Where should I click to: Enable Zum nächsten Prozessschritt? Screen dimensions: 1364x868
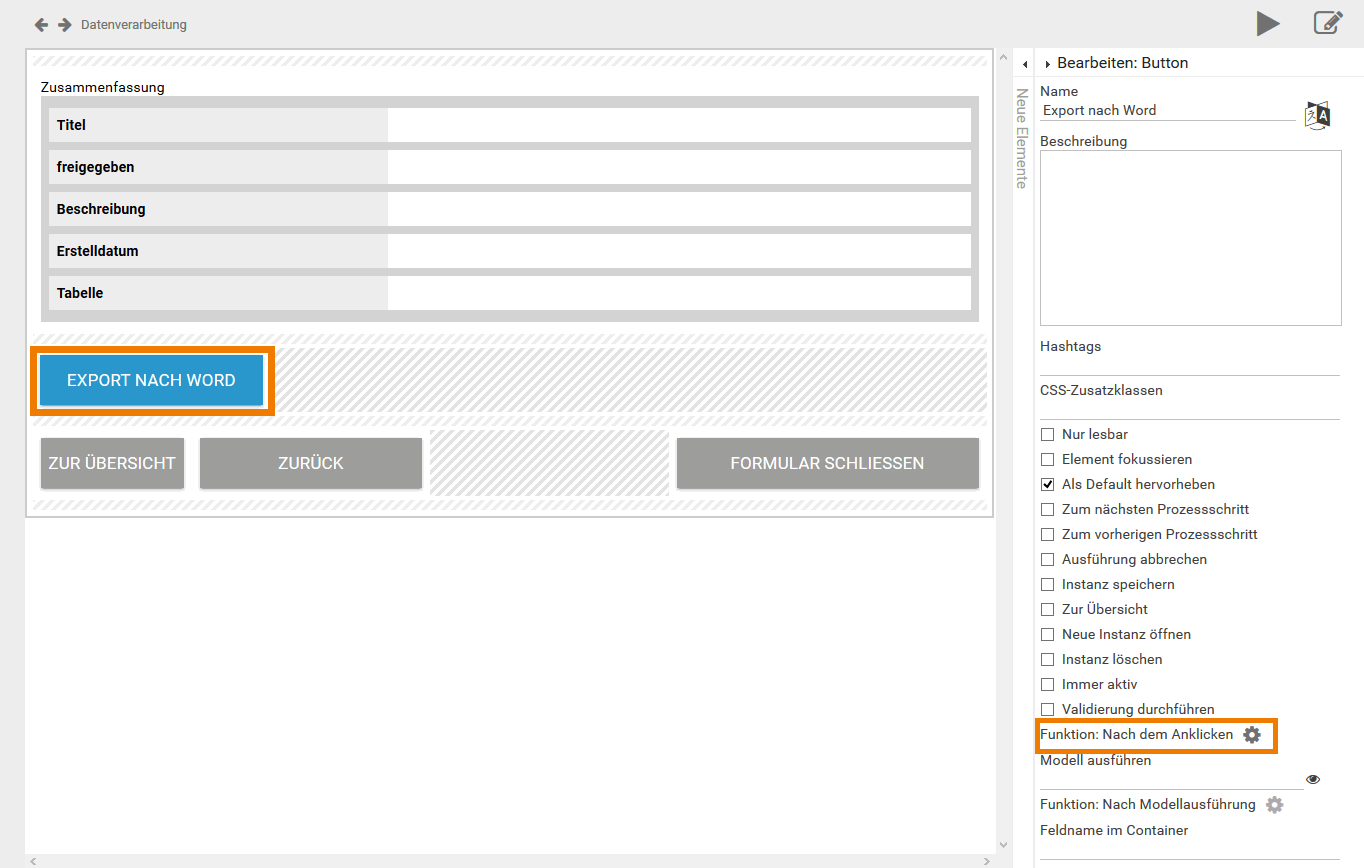click(x=1047, y=509)
